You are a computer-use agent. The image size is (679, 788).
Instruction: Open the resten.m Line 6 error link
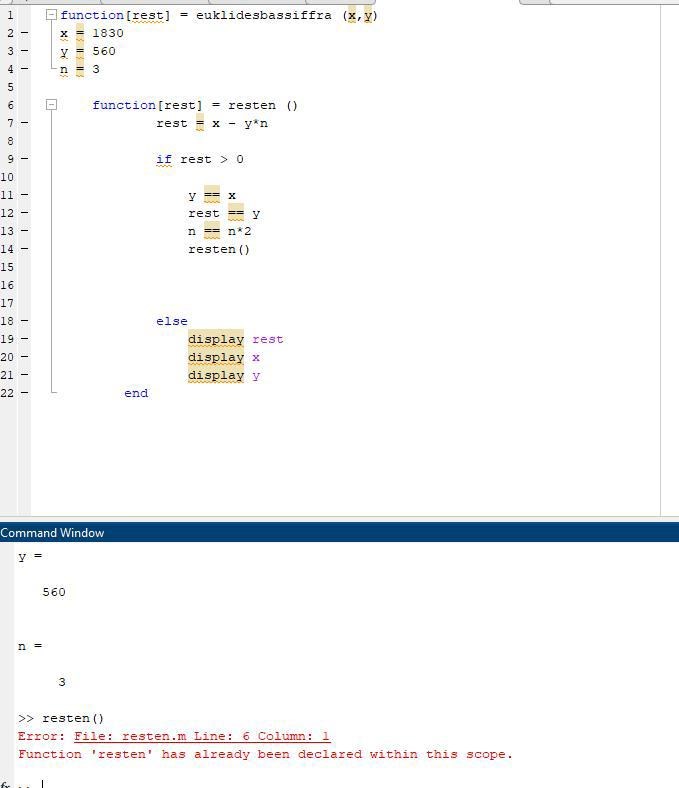pyautogui.click(x=201, y=736)
